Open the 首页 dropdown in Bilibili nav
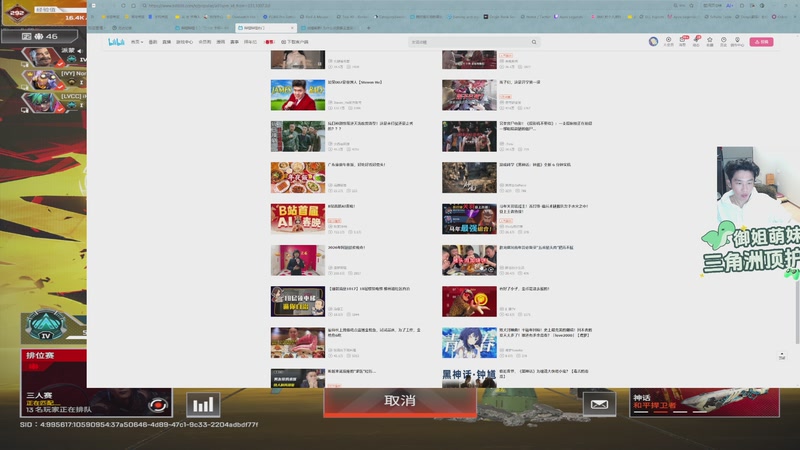 pyautogui.click(x=137, y=42)
